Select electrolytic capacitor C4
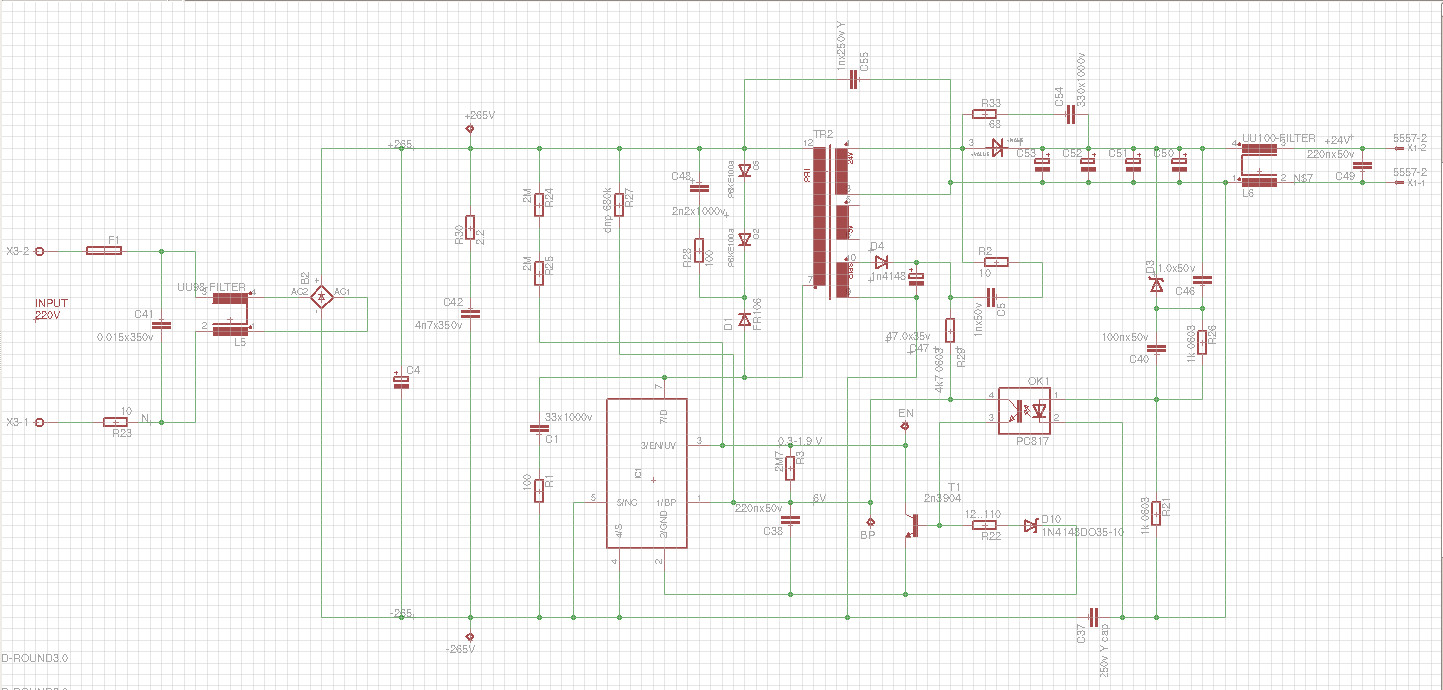Viewport: 1443px width, 690px height. tap(400, 381)
